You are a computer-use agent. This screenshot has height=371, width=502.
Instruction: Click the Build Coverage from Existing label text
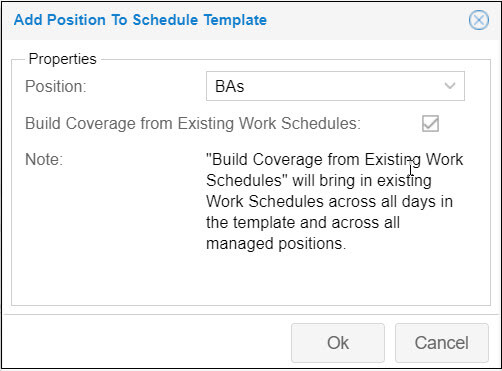coord(193,123)
